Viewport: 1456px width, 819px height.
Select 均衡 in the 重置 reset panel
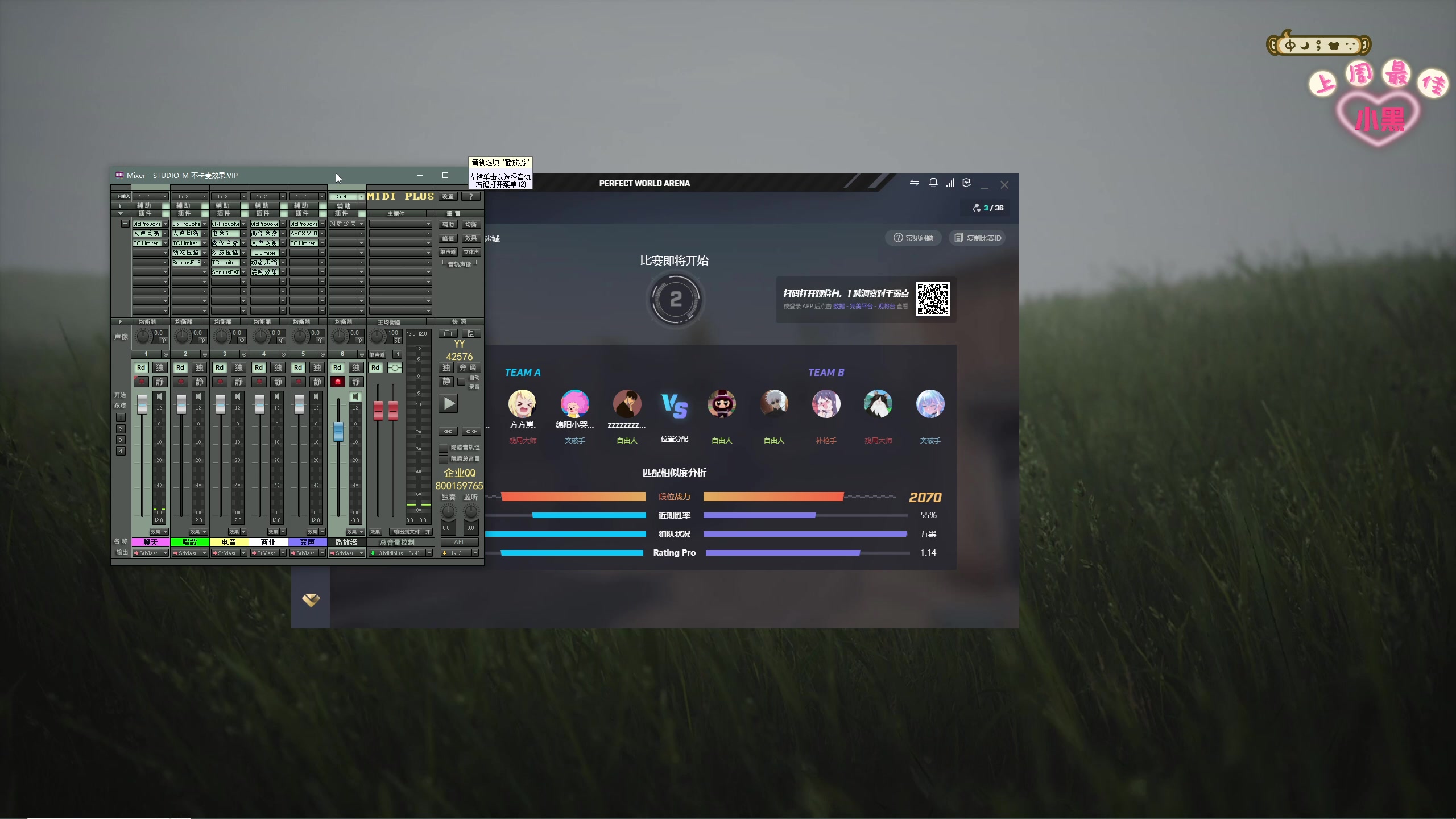[x=471, y=225]
